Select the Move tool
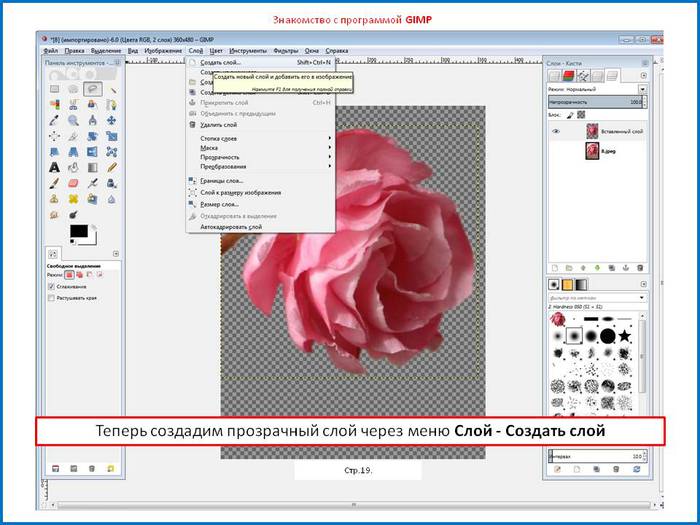This screenshot has width=700, height=525. pos(112,121)
